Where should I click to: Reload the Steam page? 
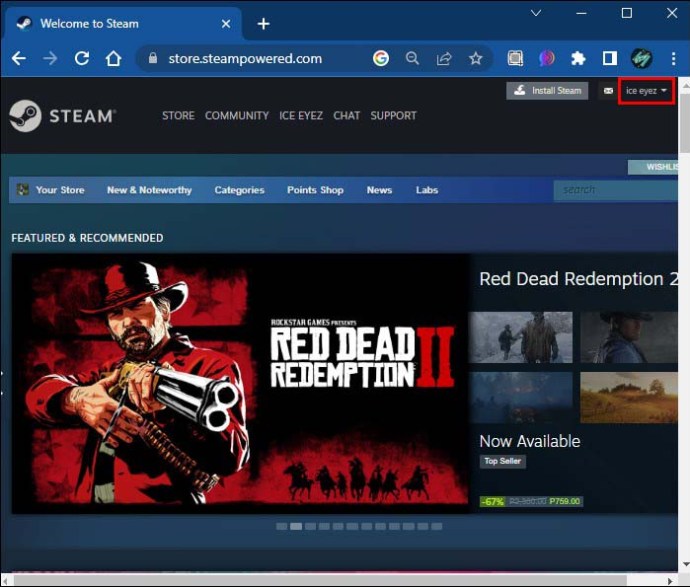click(x=82, y=58)
